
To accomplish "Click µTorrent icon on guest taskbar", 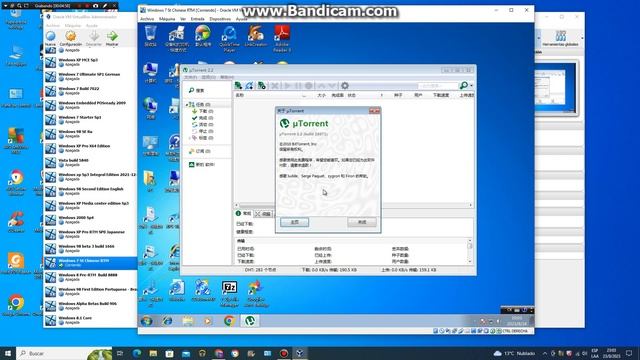I will [250, 321].
